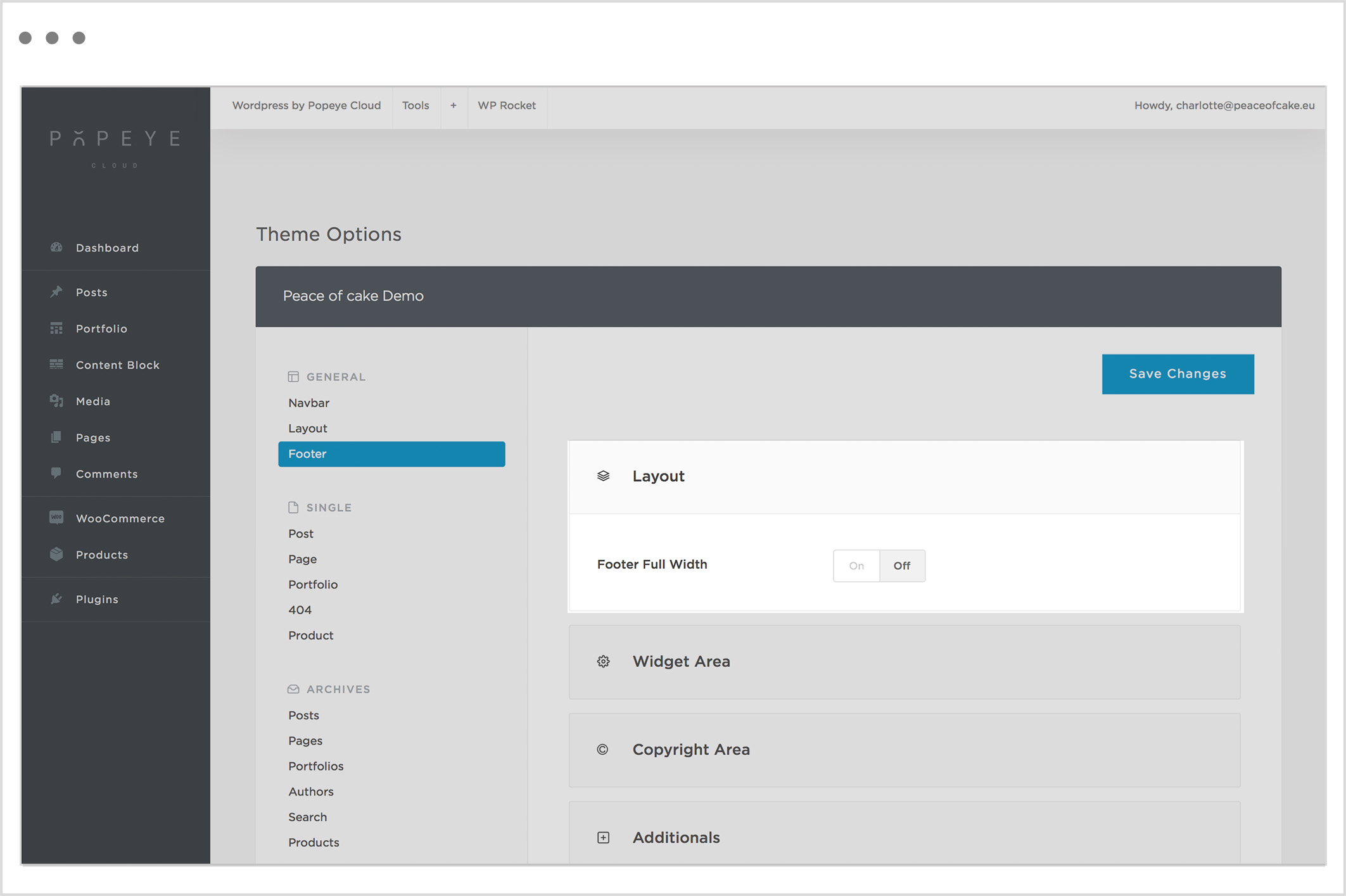
Task: Select Search under Archives
Action: point(308,817)
